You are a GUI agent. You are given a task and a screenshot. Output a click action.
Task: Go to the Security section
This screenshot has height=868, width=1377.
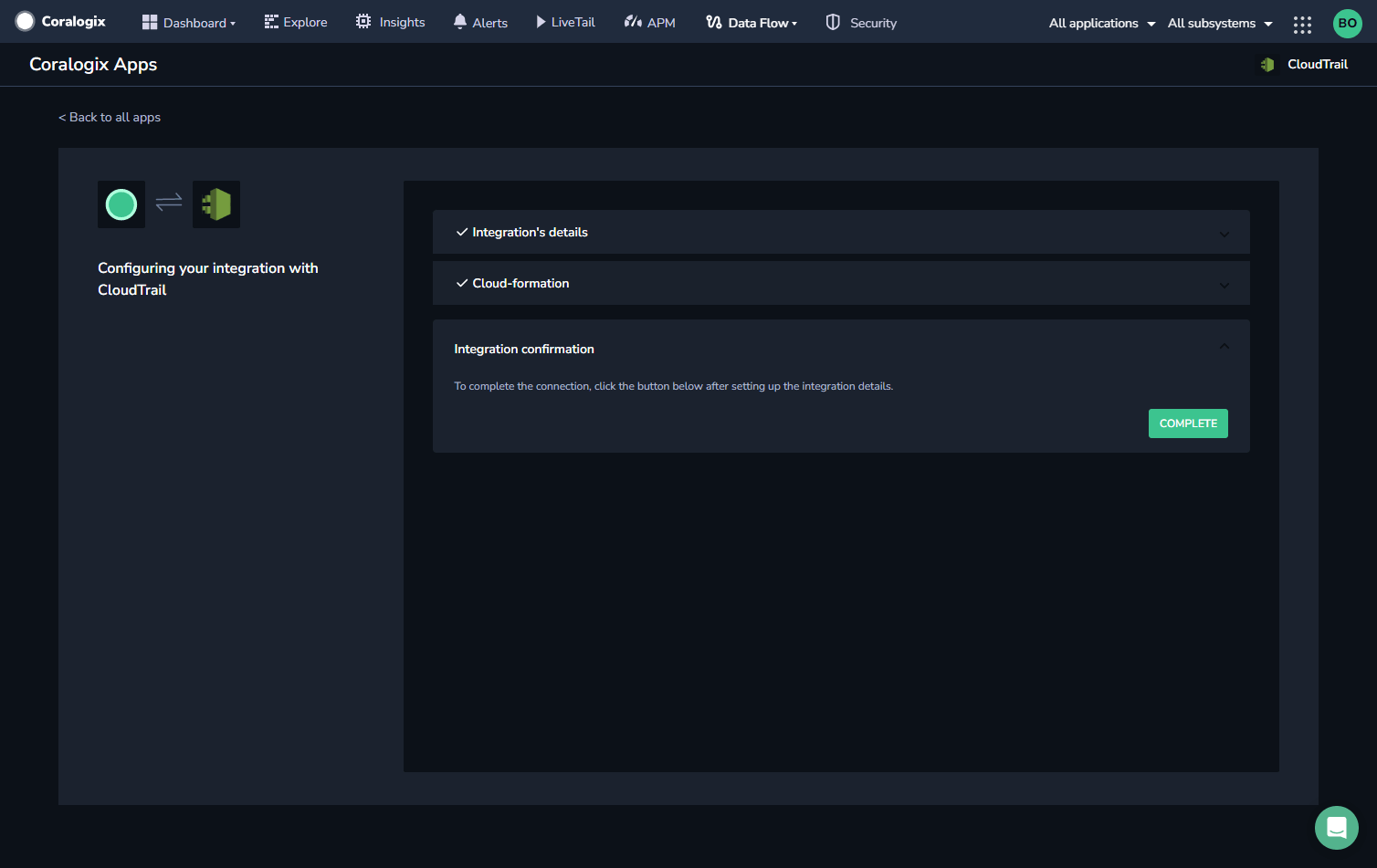tap(861, 22)
